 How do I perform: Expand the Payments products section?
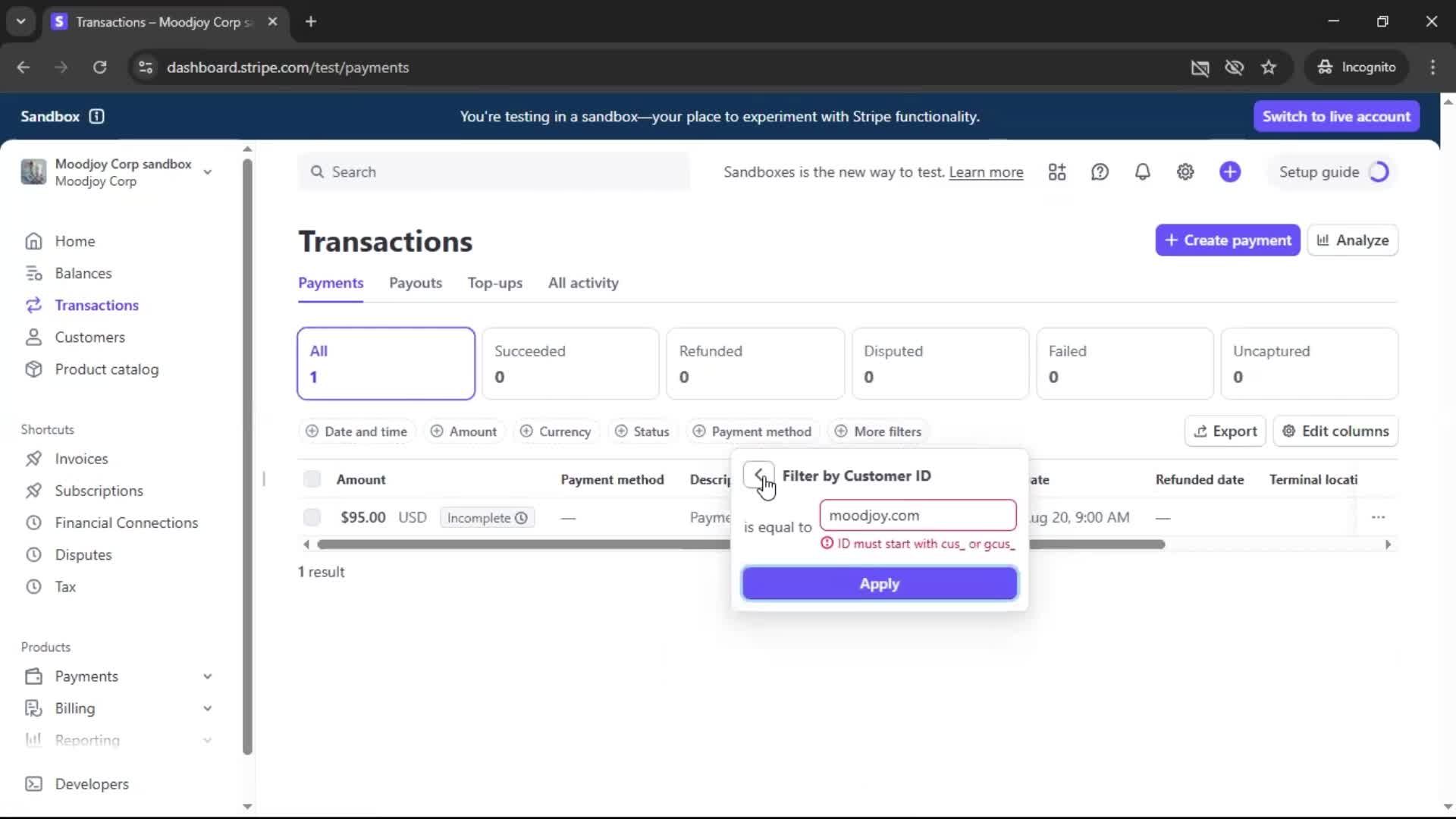click(x=207, y=676)
